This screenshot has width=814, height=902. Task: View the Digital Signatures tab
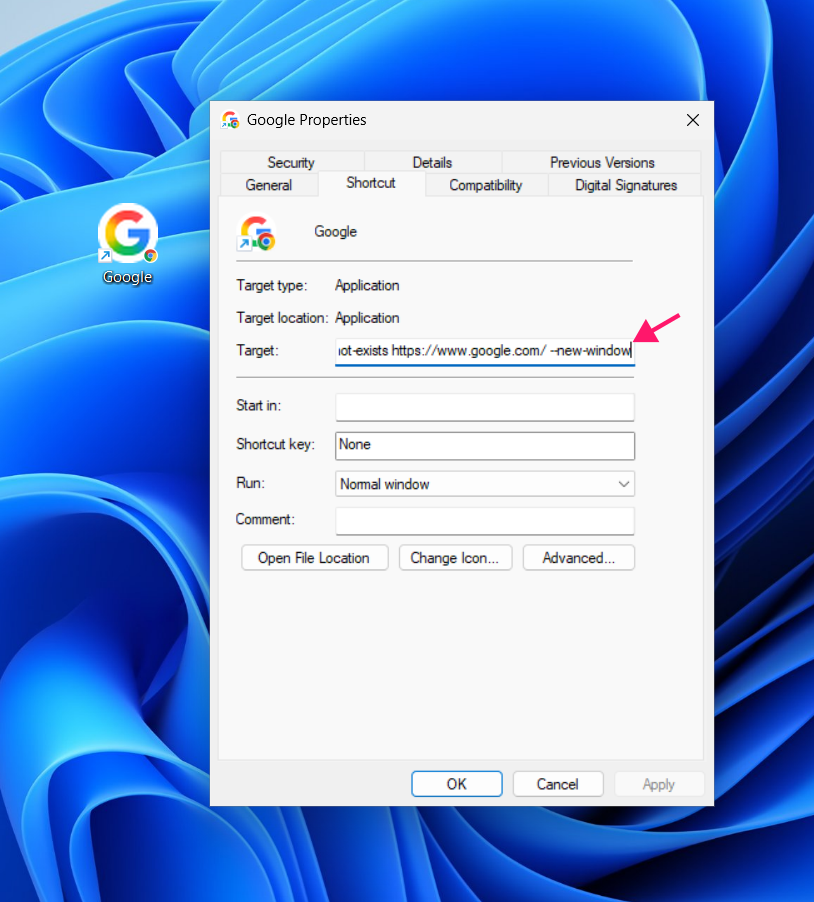coord(626,185)
